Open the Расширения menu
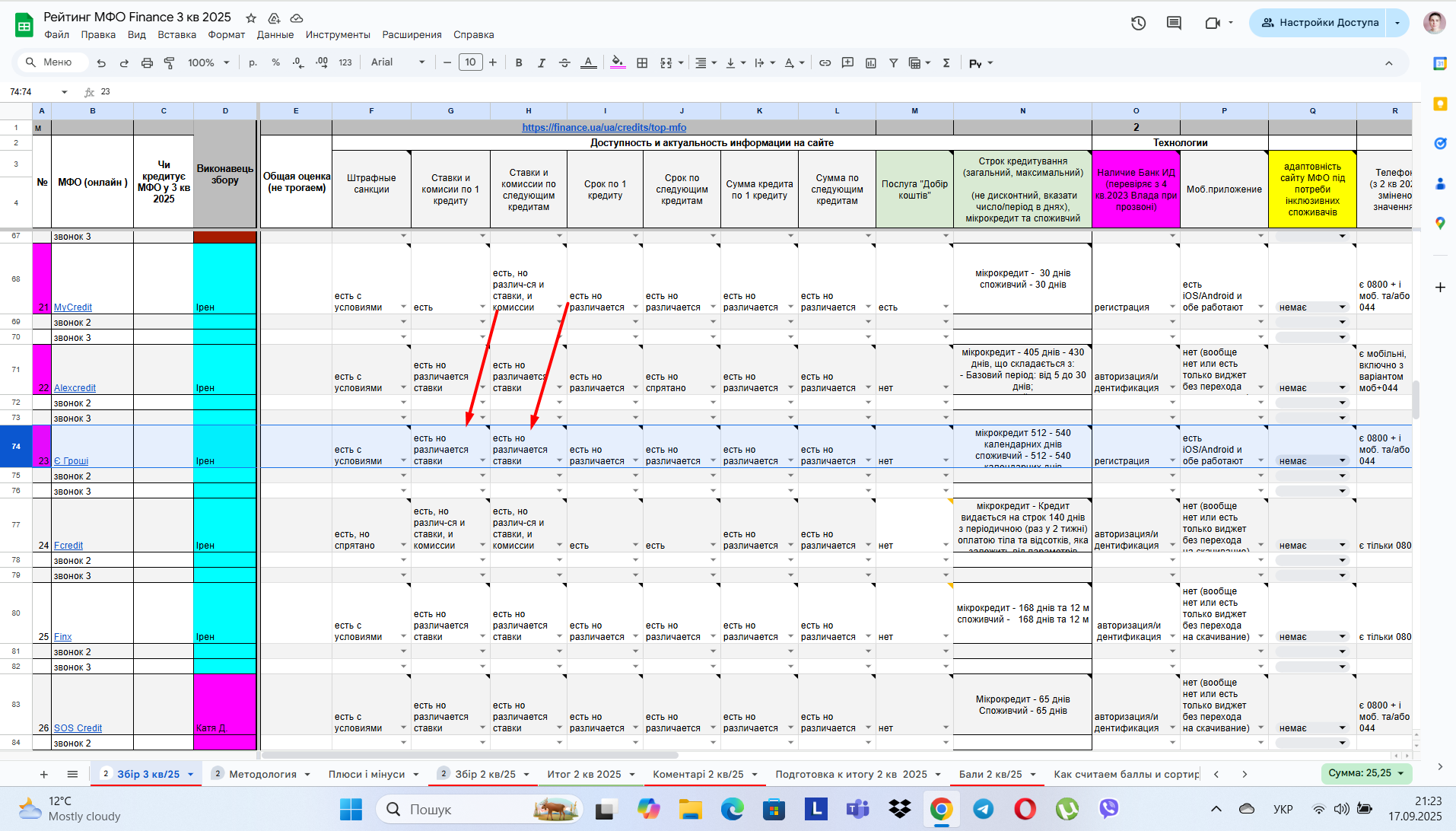The image size is (1456, 831). point(412,35)
